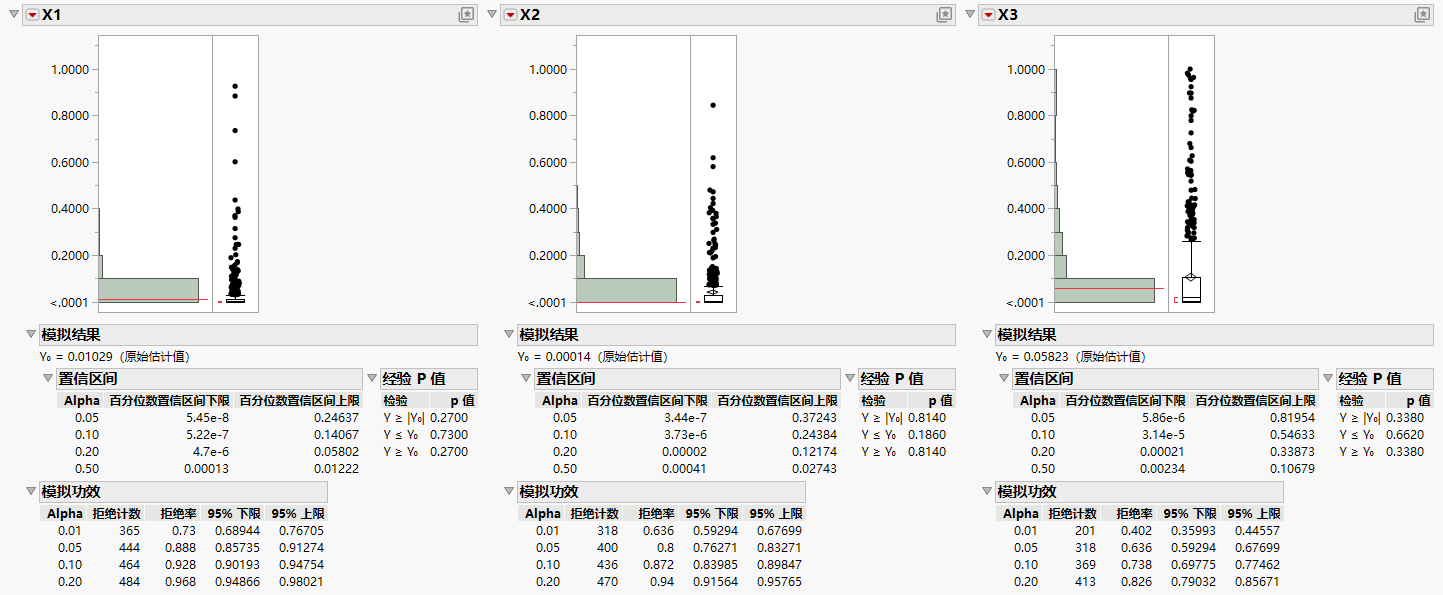1443x595 pixels.
Task: Click X1 confidence upper value 0.01222
Action: tap(338, 469)
